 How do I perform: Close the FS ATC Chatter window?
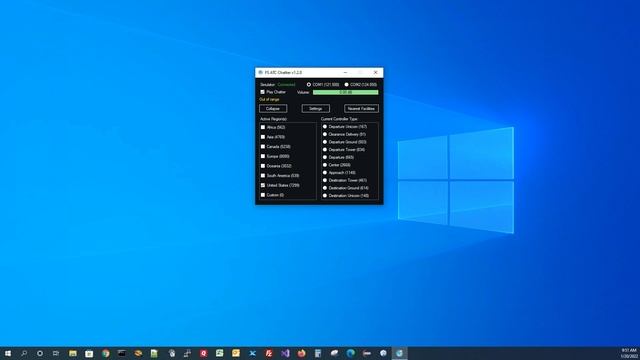(x=376, y=72)
